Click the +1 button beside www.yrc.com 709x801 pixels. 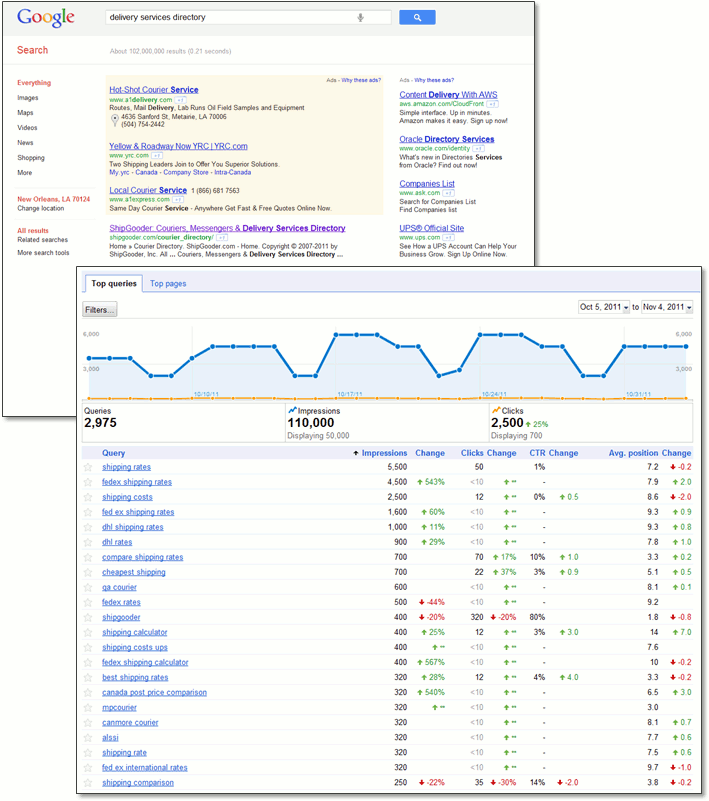(157, 155)
